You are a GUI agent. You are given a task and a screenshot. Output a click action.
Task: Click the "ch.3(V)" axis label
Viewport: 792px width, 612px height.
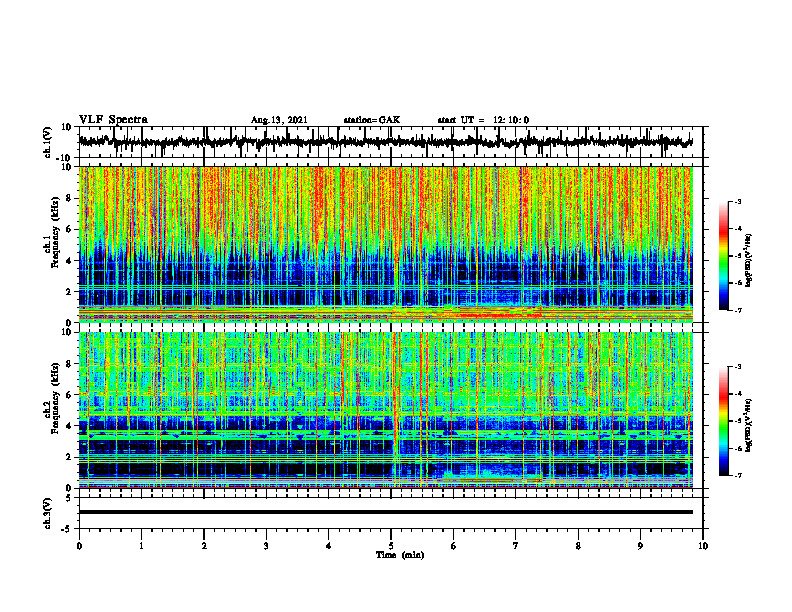[x=47, y=513]
